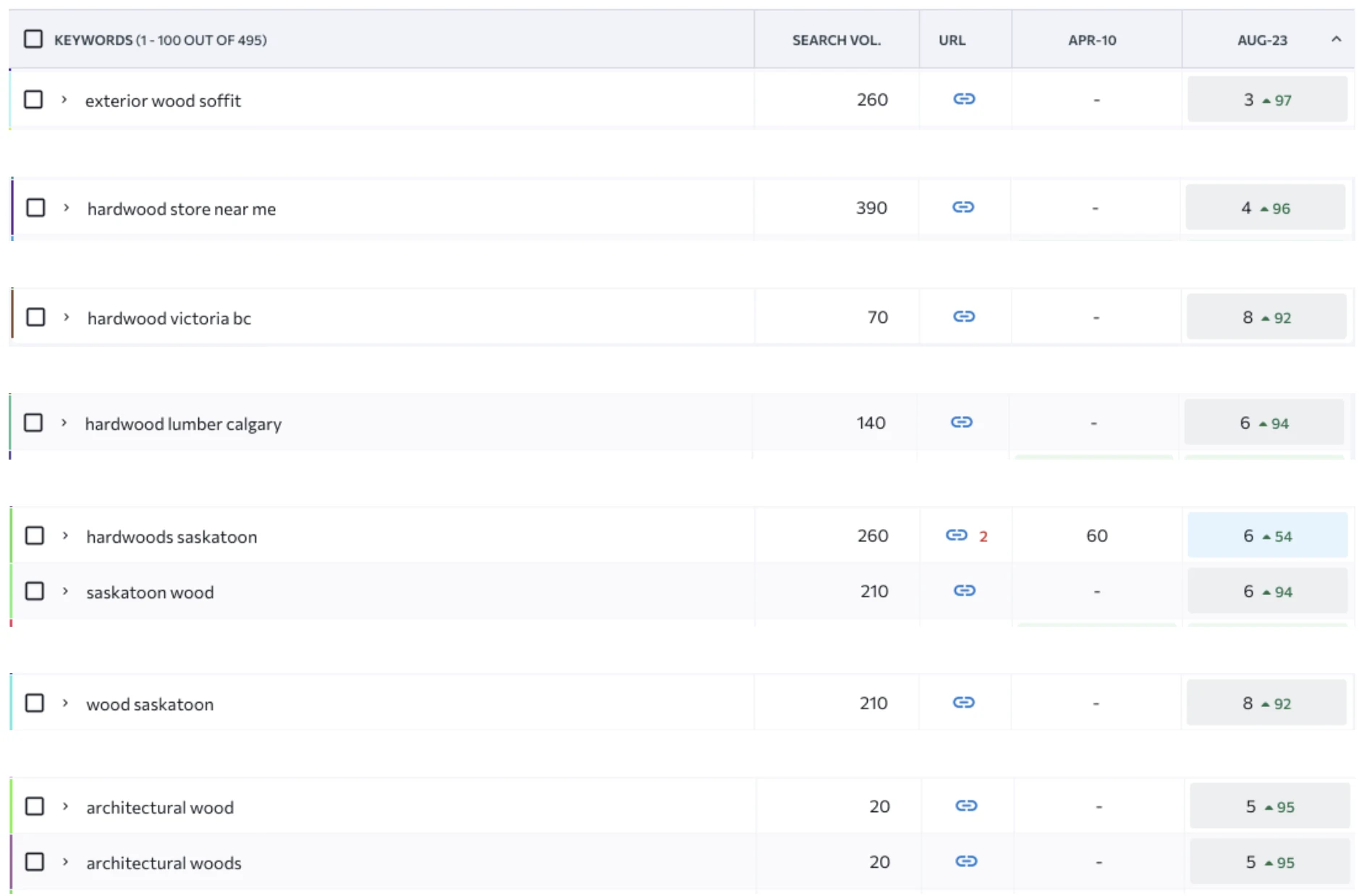Open the hardwood victoria bc URL icon

963,317
